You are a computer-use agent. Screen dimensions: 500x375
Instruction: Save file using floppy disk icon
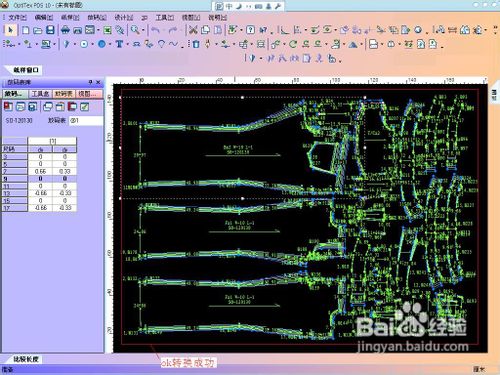tap(50, 30)
